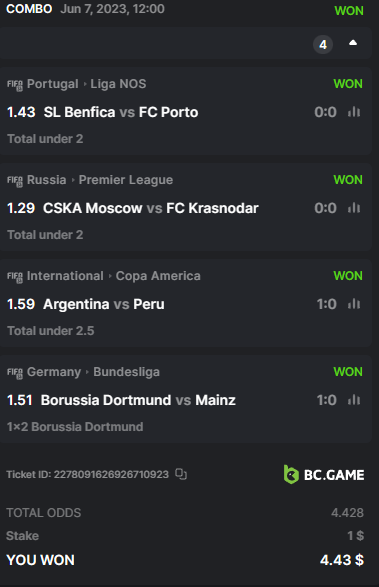Open SL Benfica vs FC Porto match

pyautogui.click(x=121, y=112)
